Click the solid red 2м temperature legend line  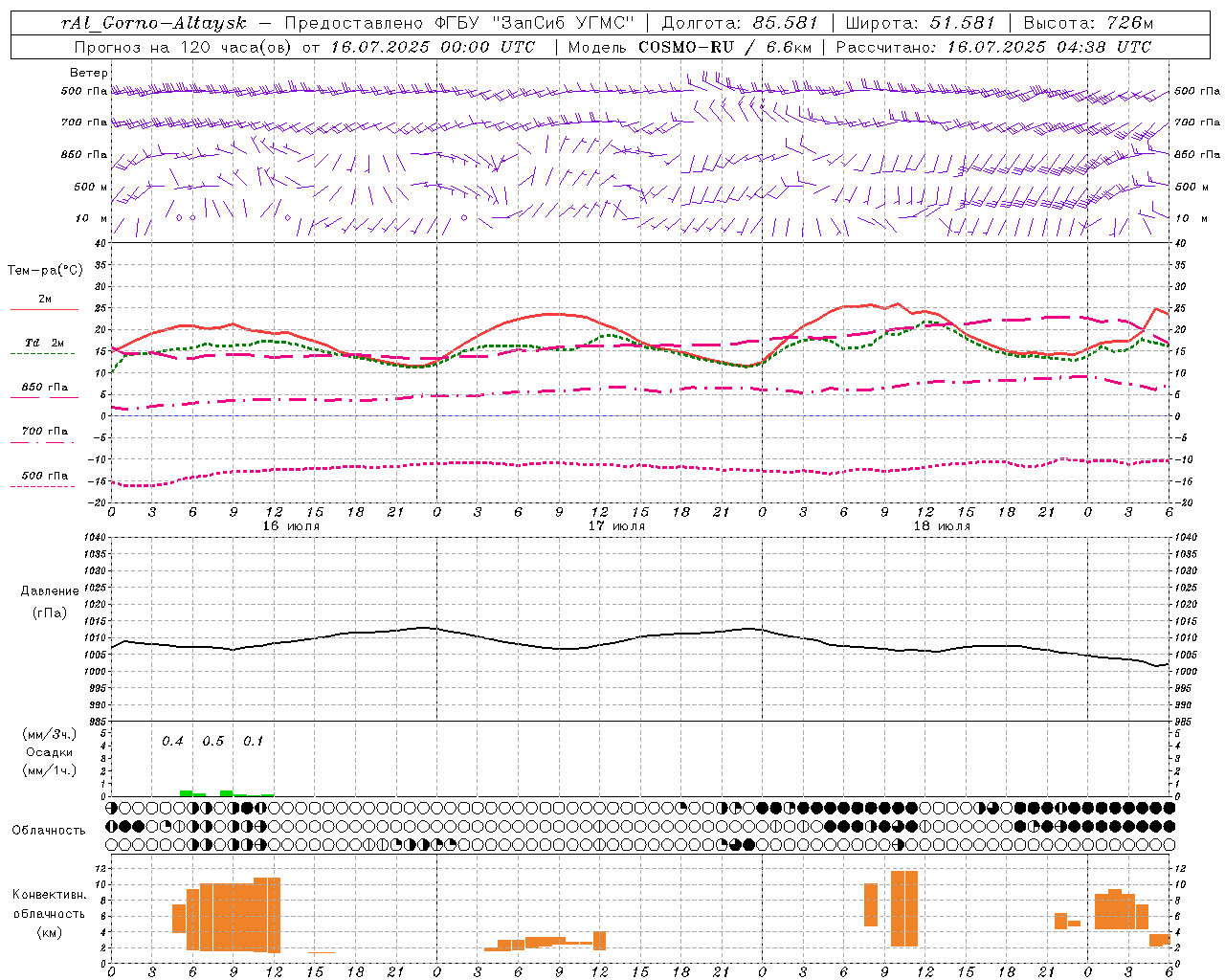[44, 310]
